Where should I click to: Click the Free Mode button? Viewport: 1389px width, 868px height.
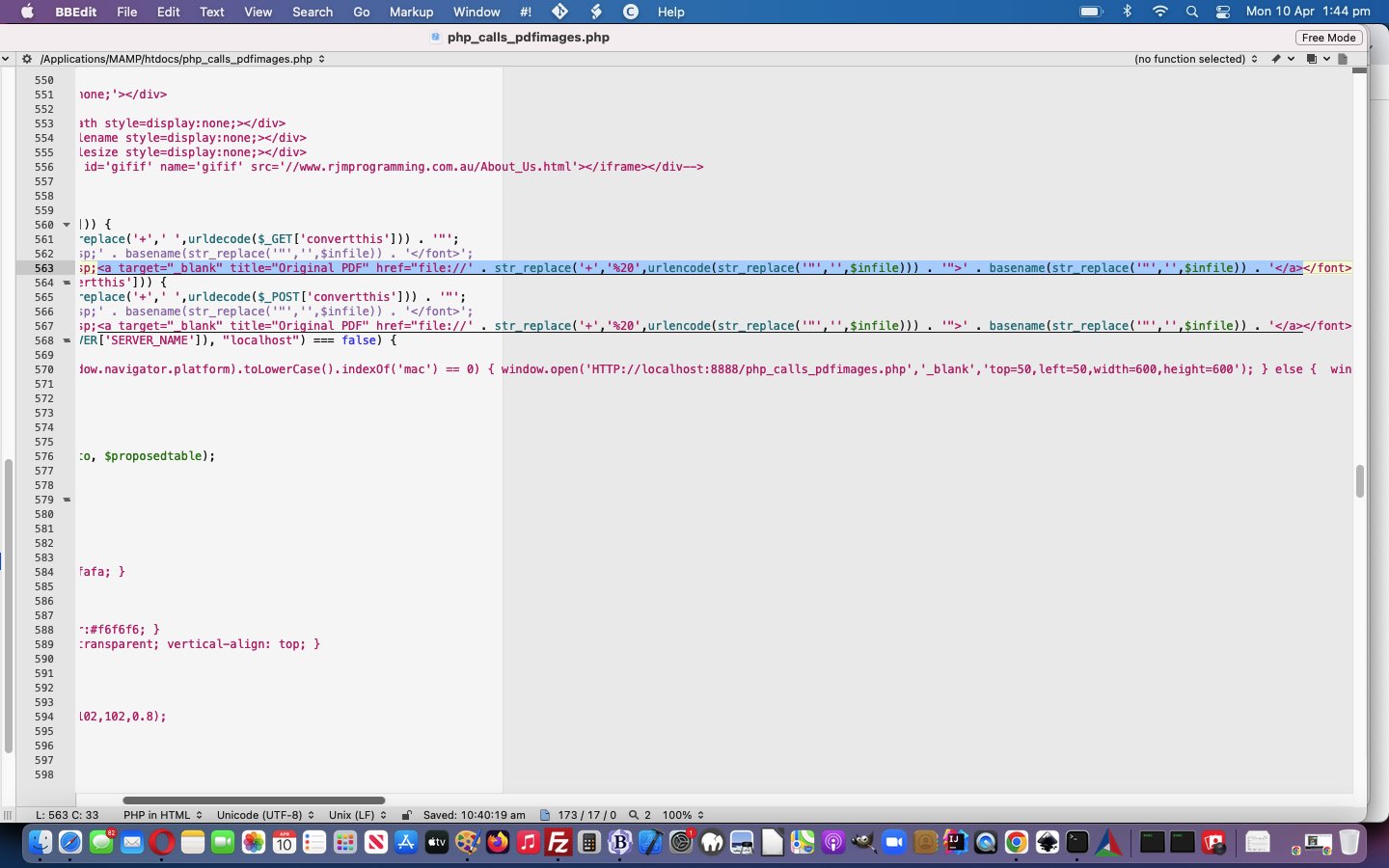point(1328,38)
